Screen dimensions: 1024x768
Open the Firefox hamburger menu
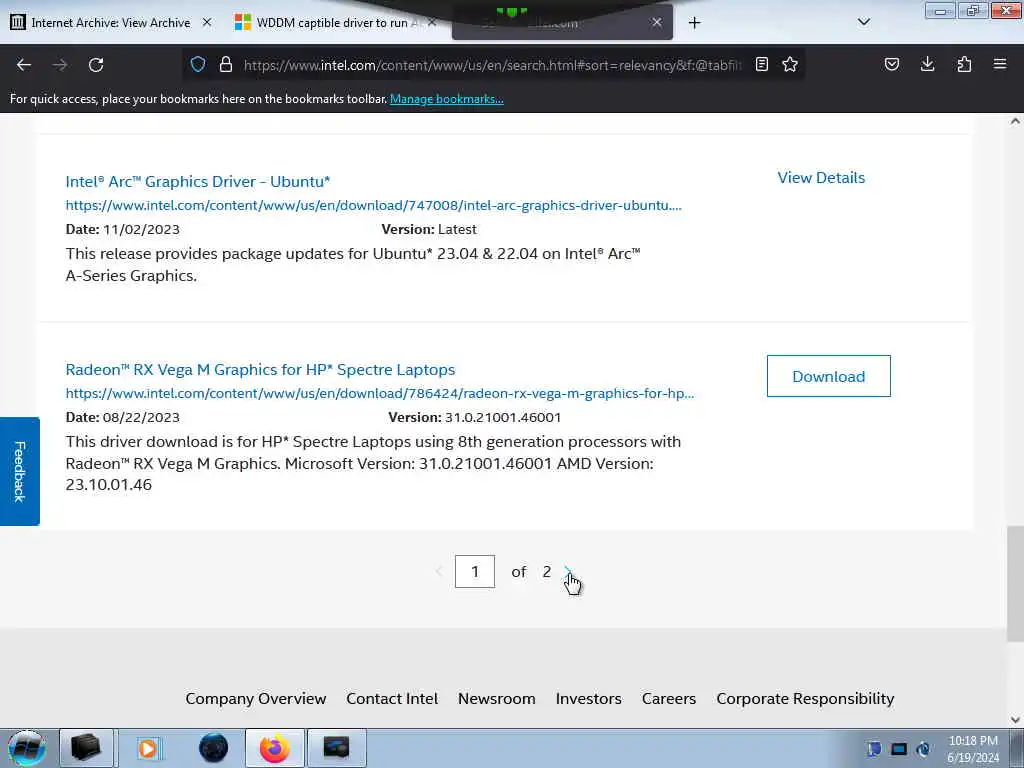(x=1000, y=64)
